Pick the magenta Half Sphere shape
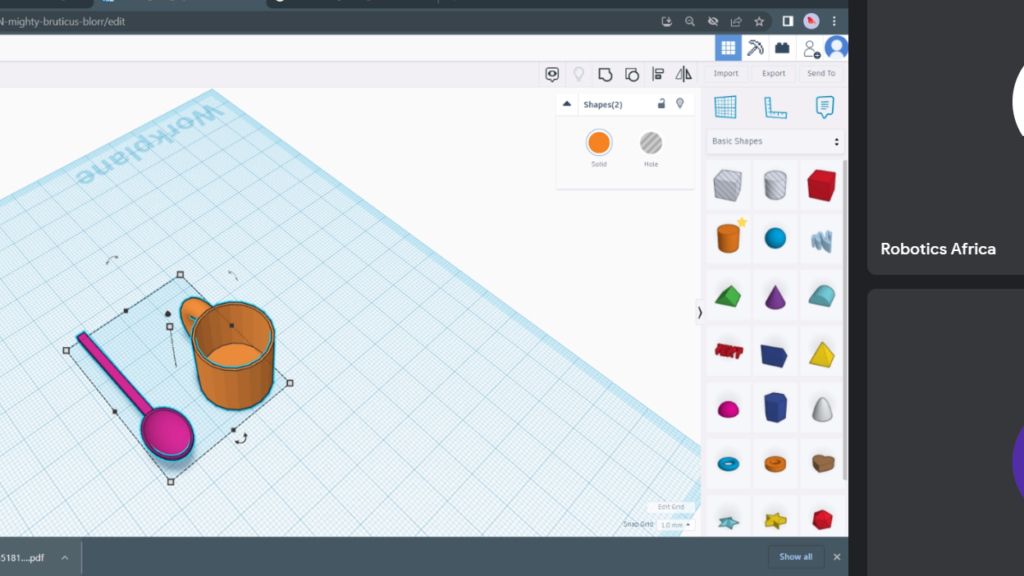This screenshot has width=1024, height=576. click(728, 409)
